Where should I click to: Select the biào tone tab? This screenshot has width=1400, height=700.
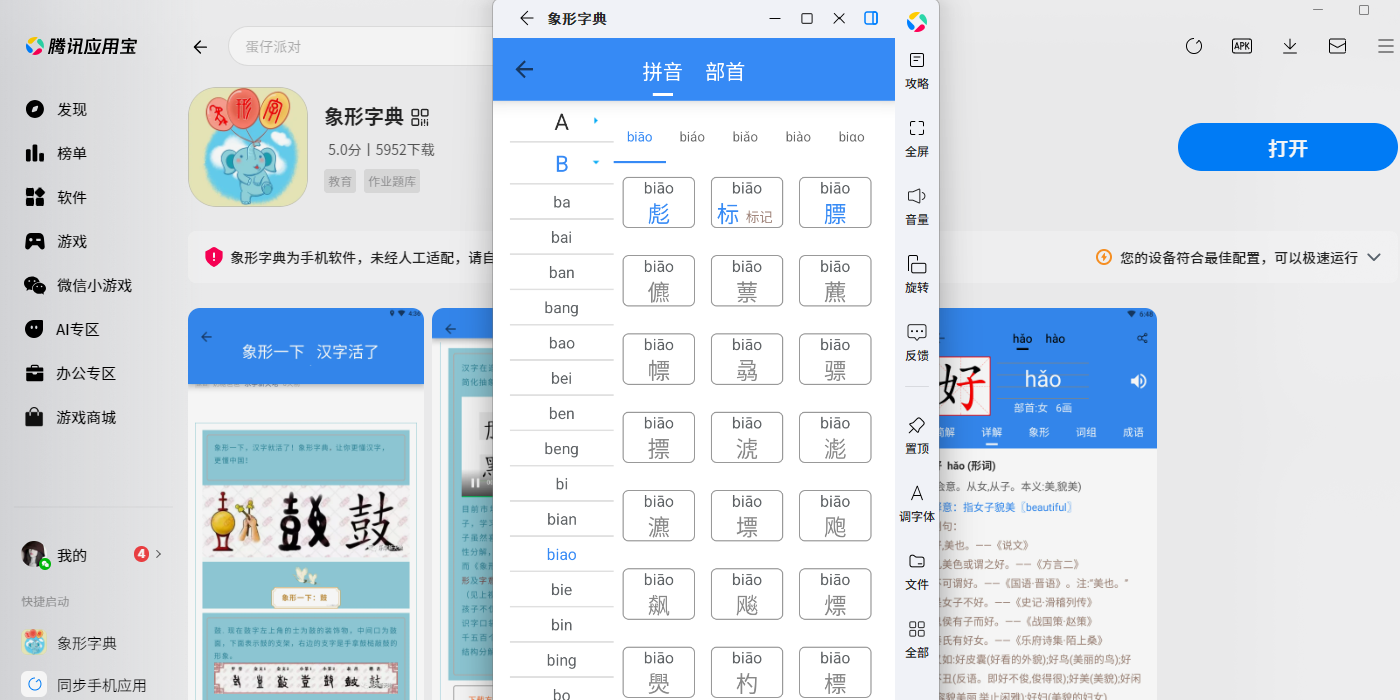(x=798, y=137)
